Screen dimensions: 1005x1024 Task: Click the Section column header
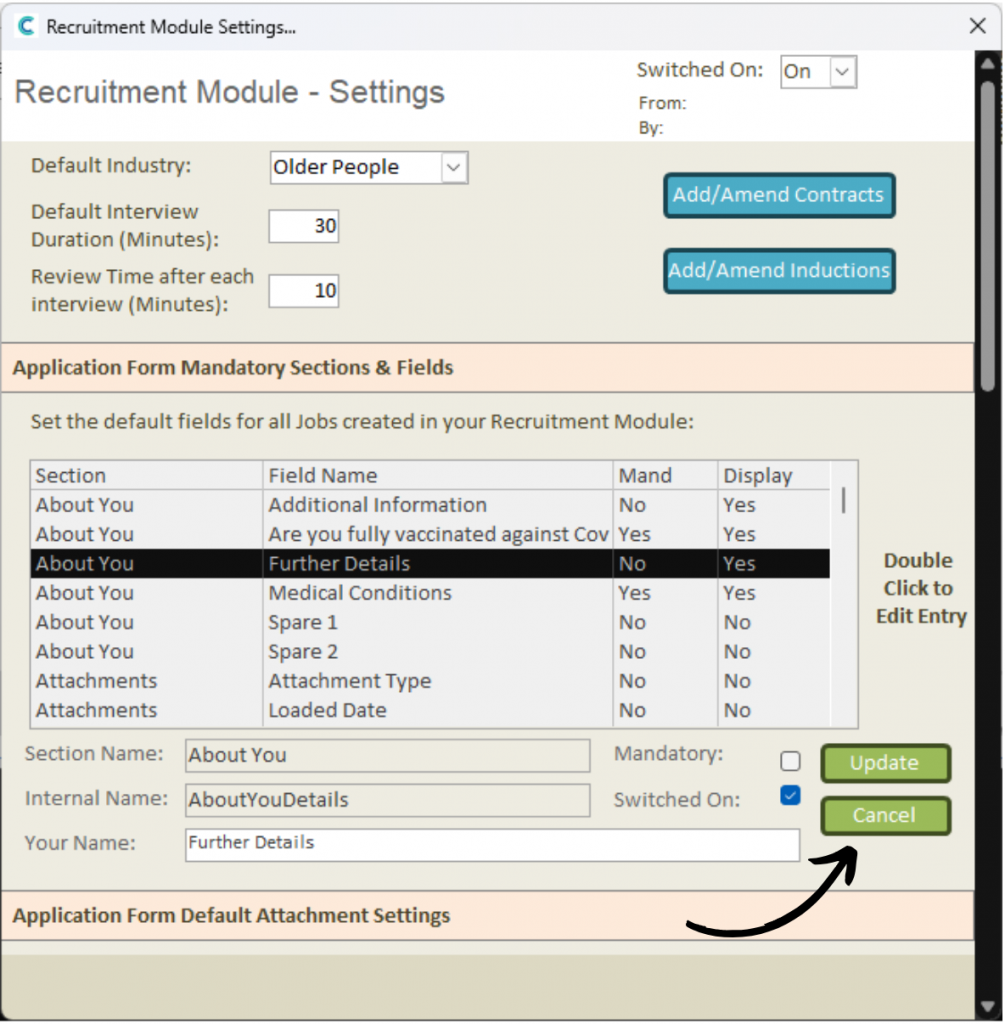pos(146,475)
